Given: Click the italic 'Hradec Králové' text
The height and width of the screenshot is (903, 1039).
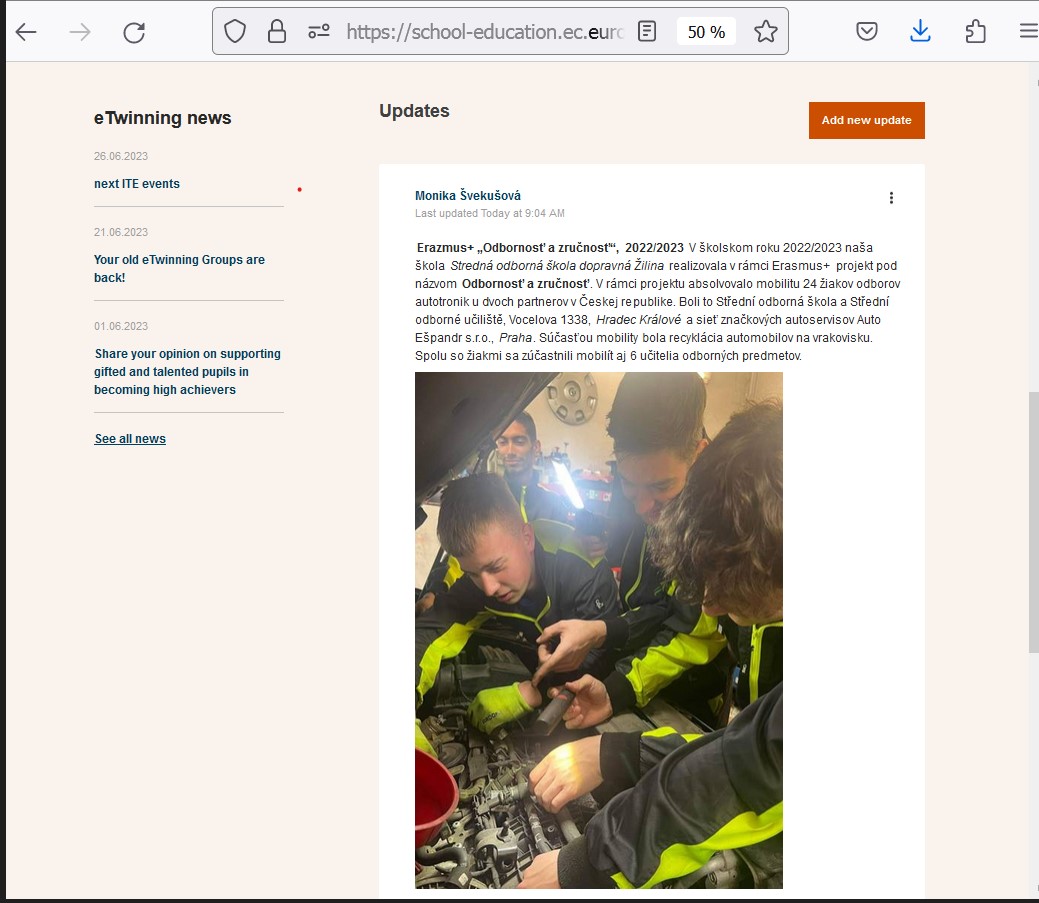Looking at the screenshot, I should click(638, 320).
